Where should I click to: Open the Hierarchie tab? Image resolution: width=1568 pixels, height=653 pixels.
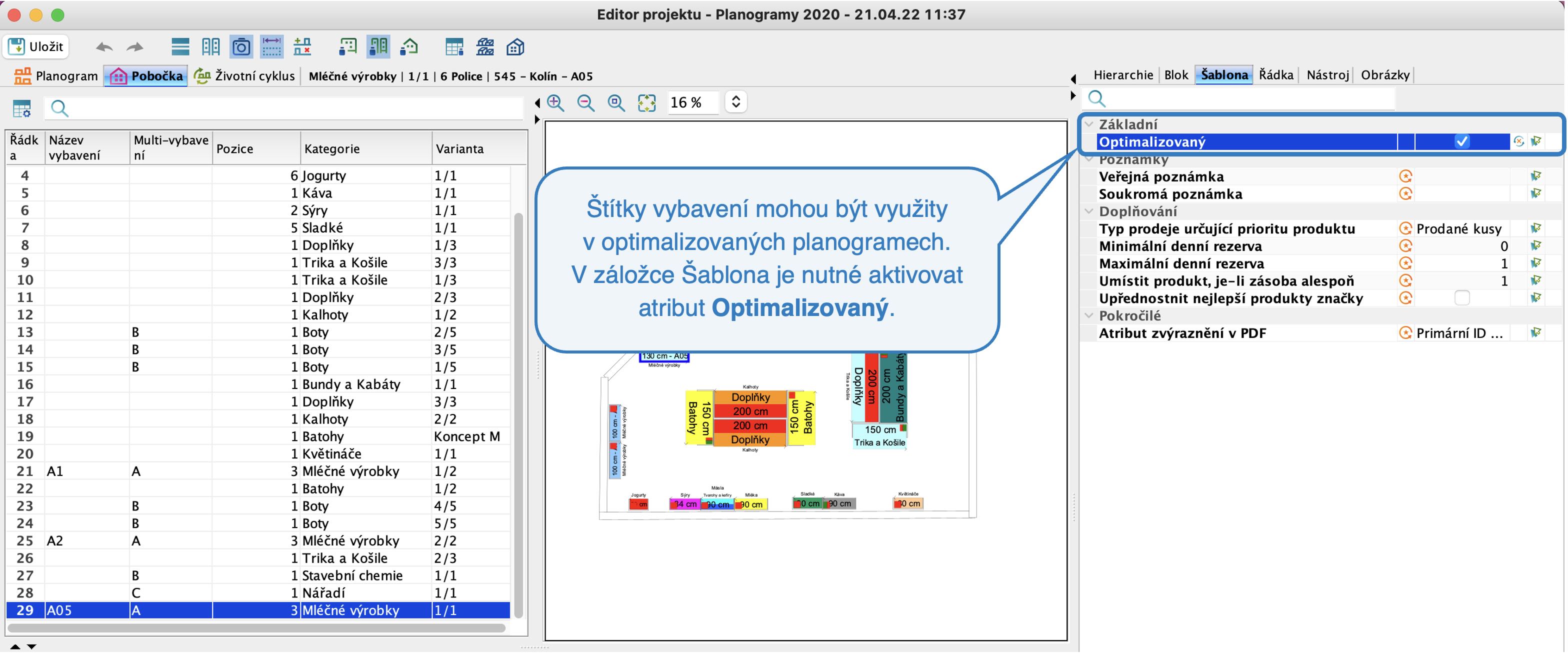coord(1123,75)
